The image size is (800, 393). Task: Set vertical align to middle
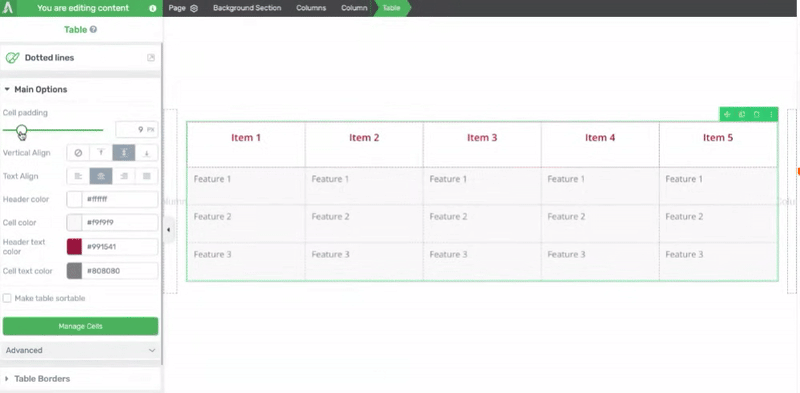tap(124, 153)
